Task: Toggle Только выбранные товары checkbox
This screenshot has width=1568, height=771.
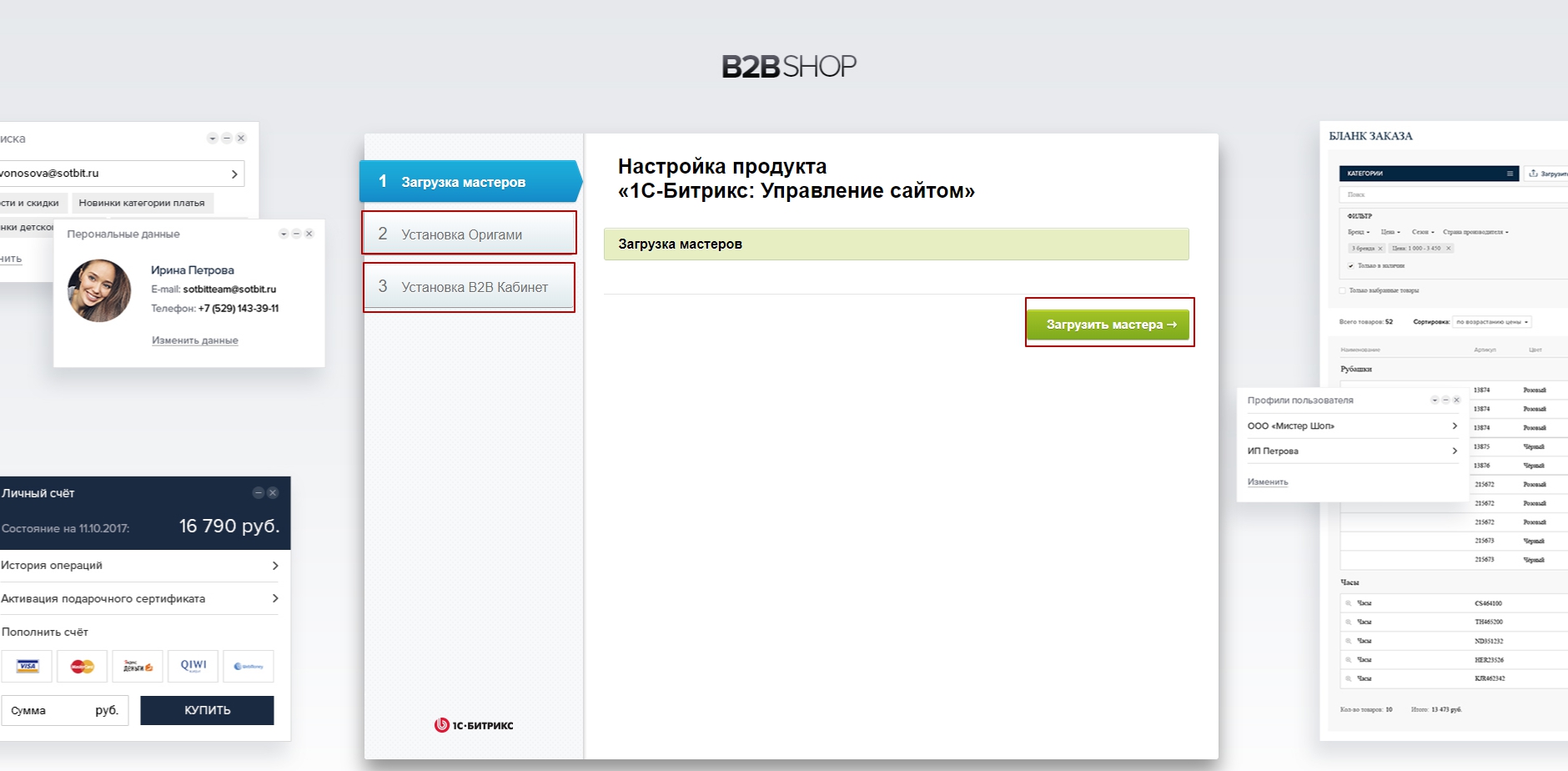Action: [1343, 290]
